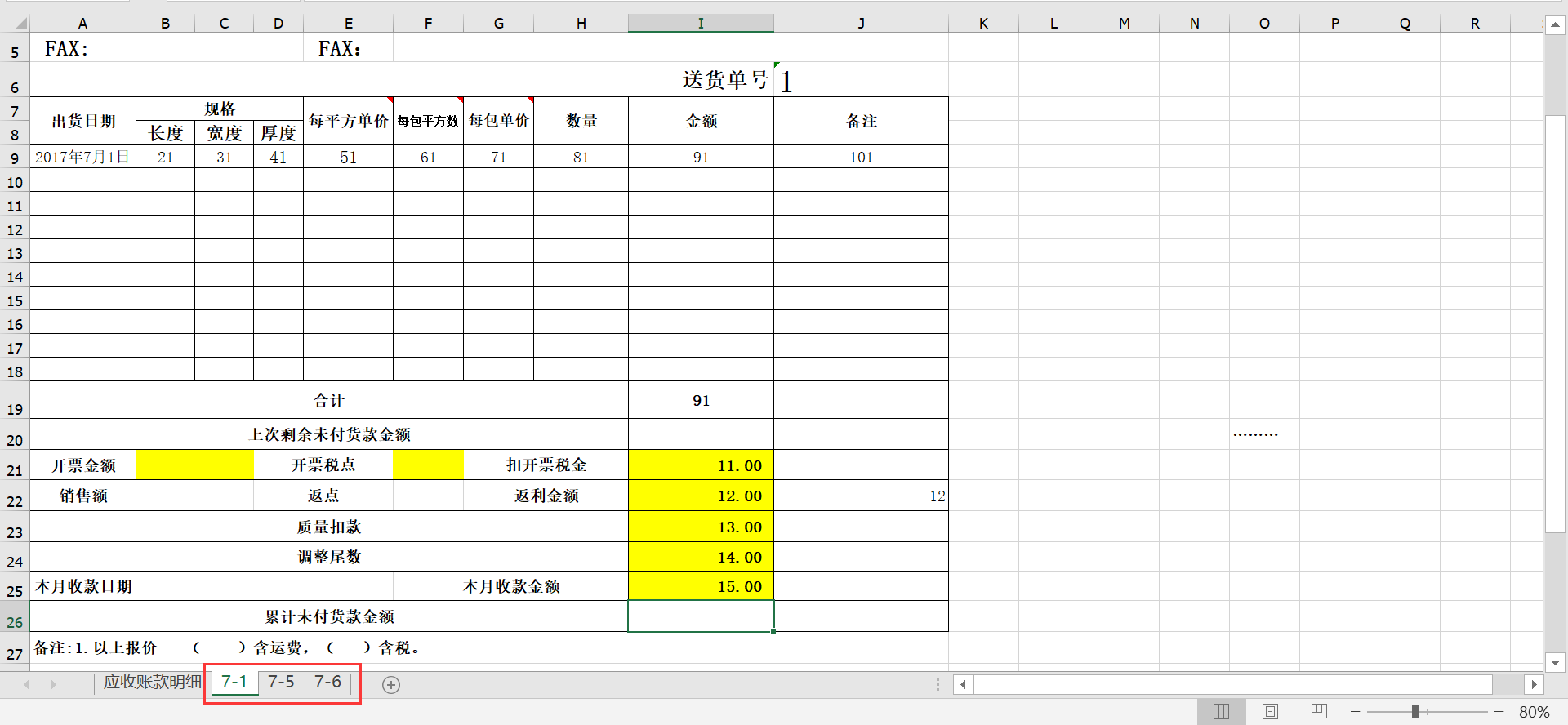Go to previous sheet tab arrow
Viewport: 1568px width, 725px height.
(x=27, y=684)
